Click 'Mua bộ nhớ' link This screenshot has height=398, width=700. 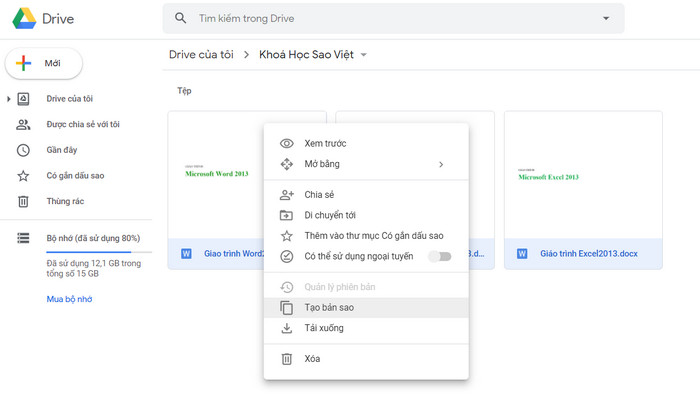point(69,299)
